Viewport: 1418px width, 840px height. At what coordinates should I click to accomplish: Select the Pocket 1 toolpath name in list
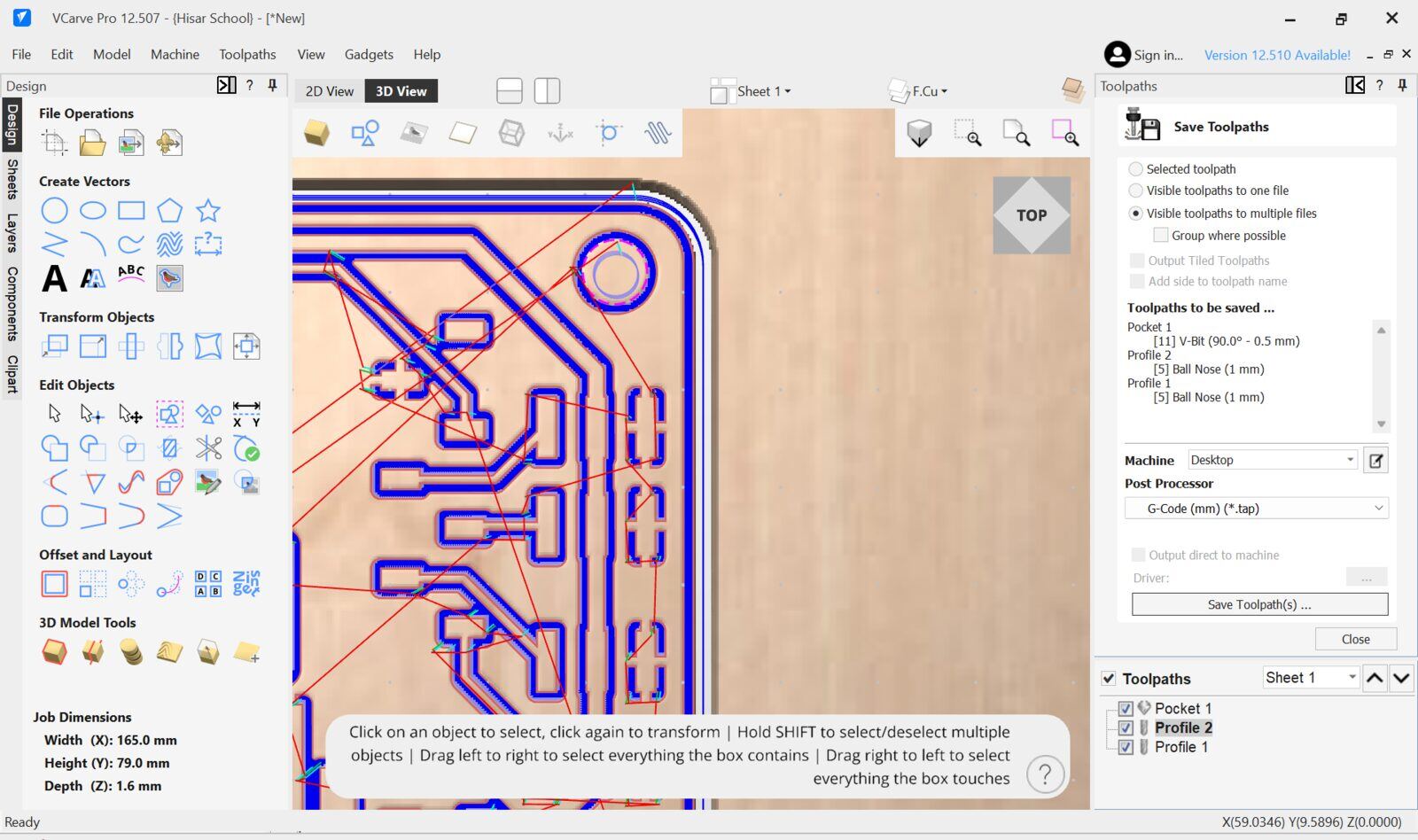pyautogui.click(x=1183, y=708)
